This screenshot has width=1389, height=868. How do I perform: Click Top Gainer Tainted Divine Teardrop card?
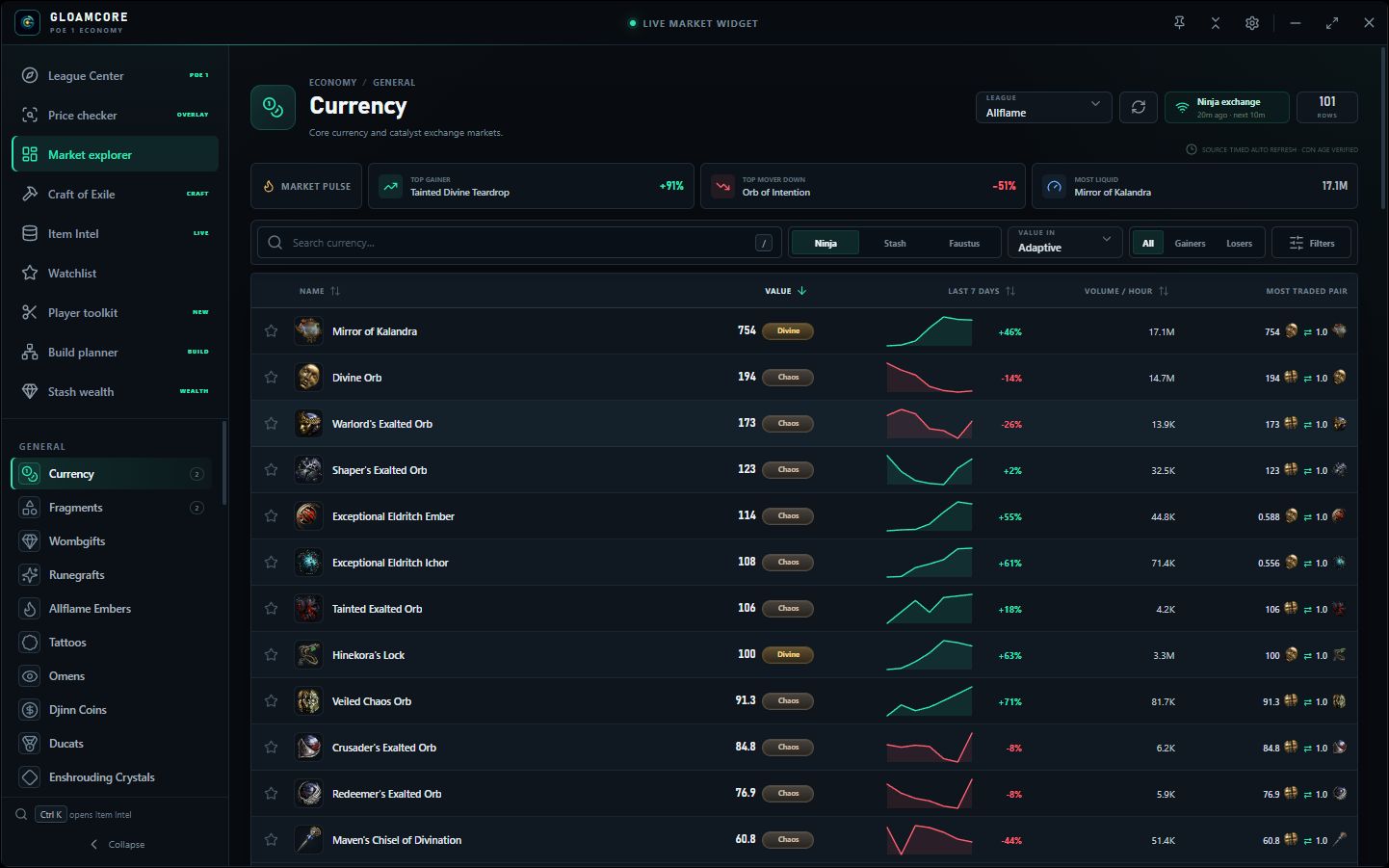click(x=530, y=186)
